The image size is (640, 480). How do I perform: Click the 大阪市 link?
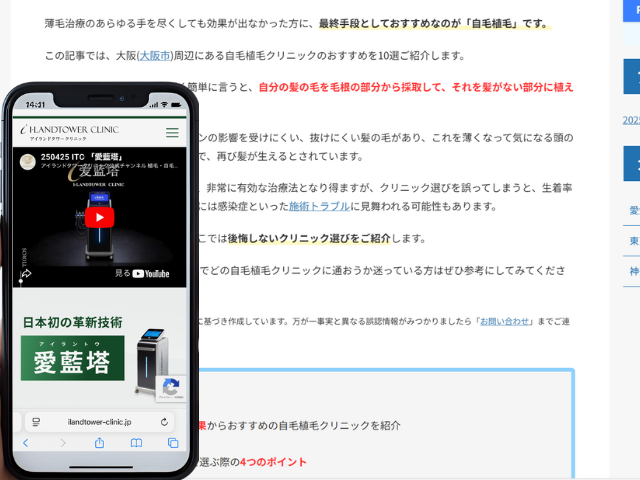pyautogui.click(x=155, y=55)
